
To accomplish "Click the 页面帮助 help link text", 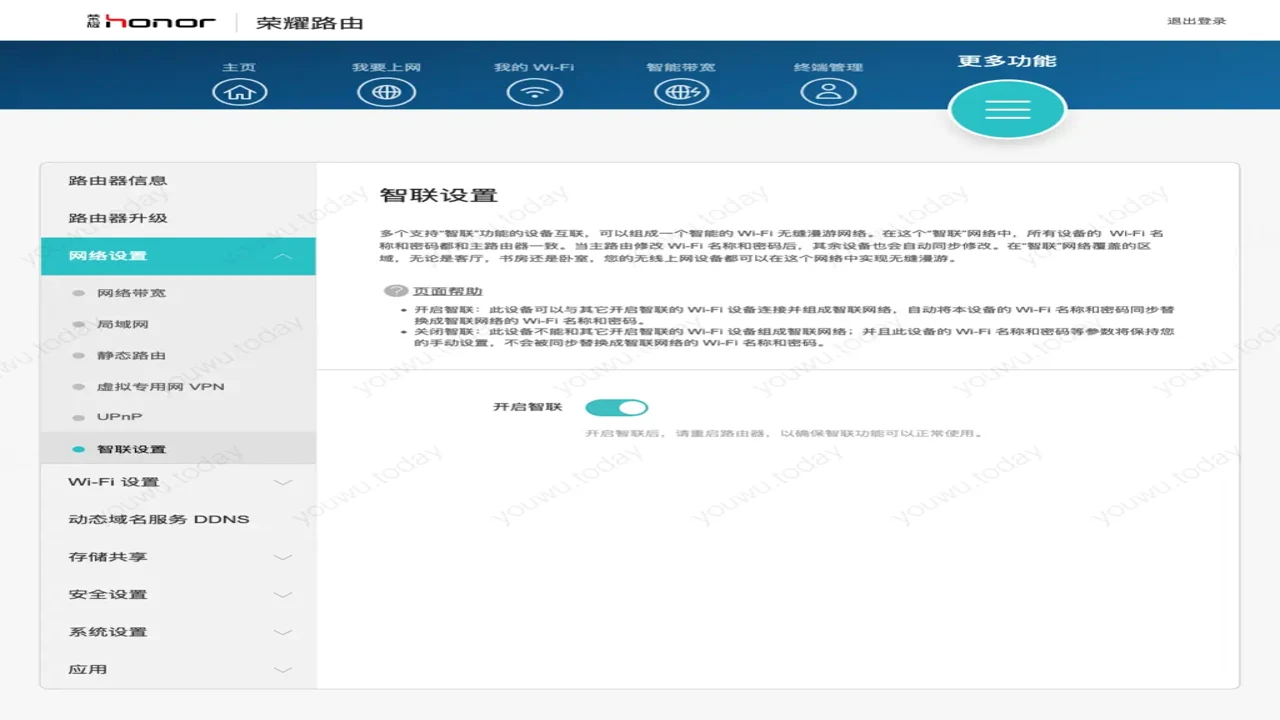I will click(x=448, y=291).
